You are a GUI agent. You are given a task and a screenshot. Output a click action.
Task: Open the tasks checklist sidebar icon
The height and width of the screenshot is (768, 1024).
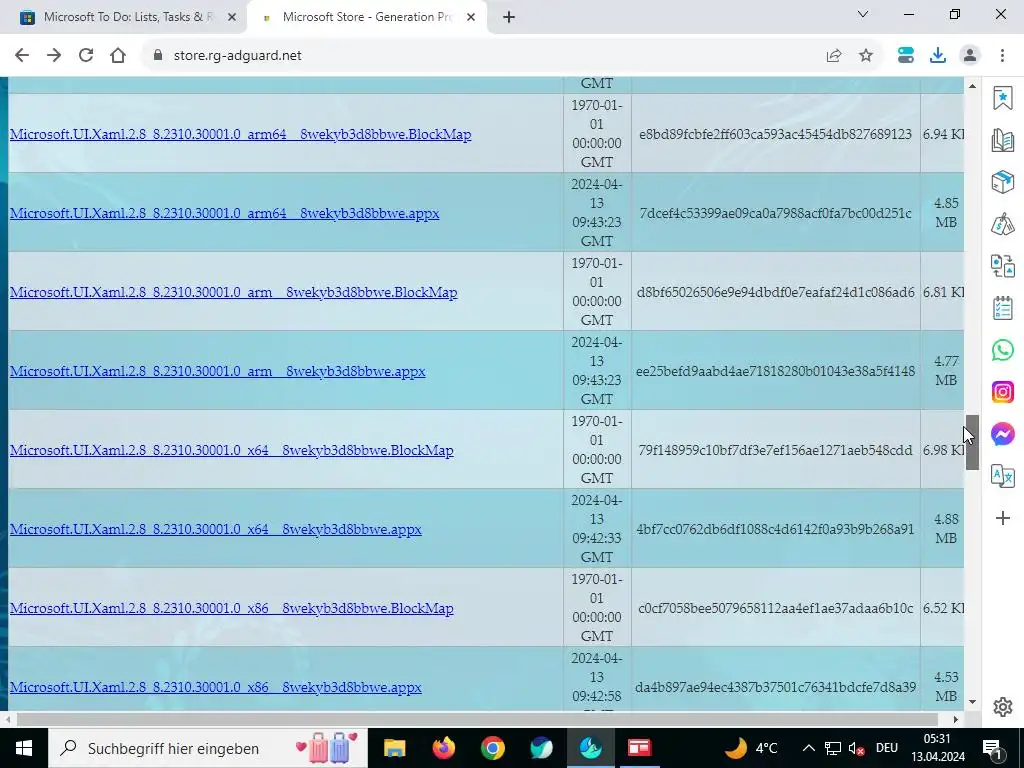click(1002, 308)
